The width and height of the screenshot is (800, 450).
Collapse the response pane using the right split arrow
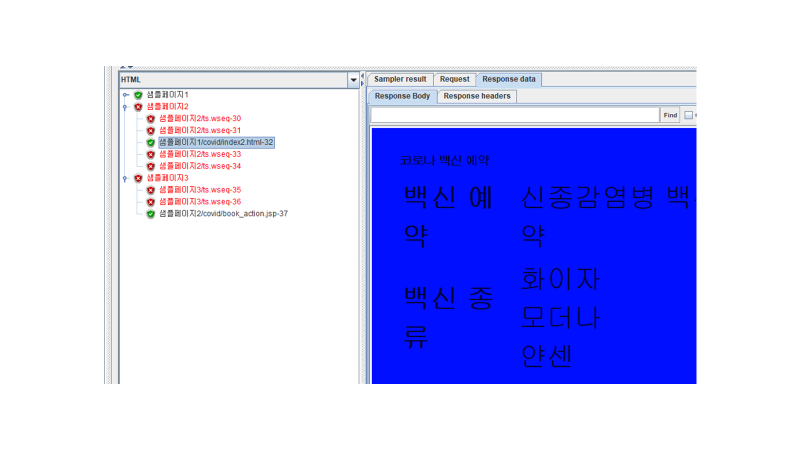tap(363, 83)
